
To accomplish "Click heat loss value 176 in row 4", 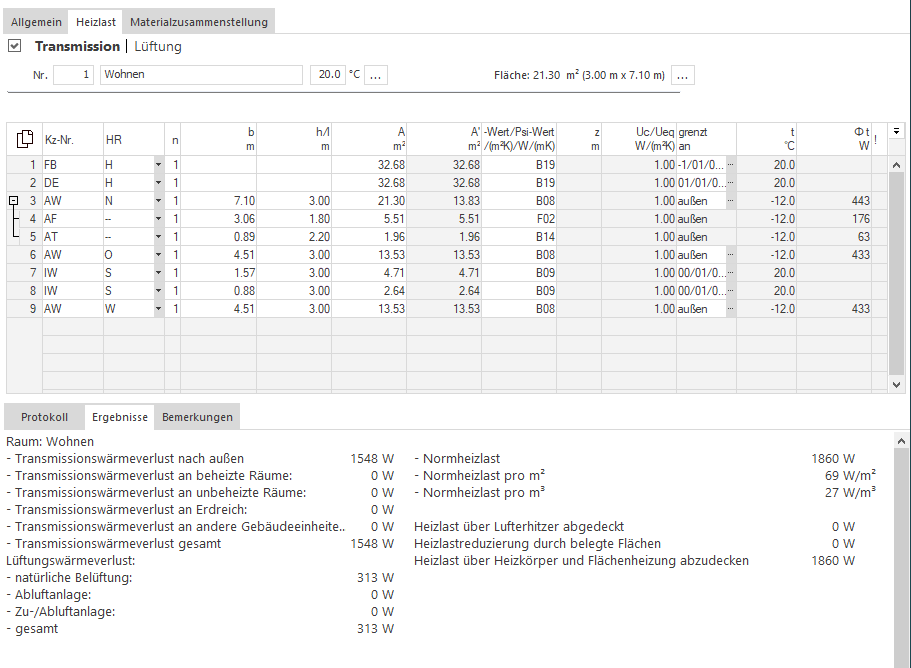I will tap(834, 219).
